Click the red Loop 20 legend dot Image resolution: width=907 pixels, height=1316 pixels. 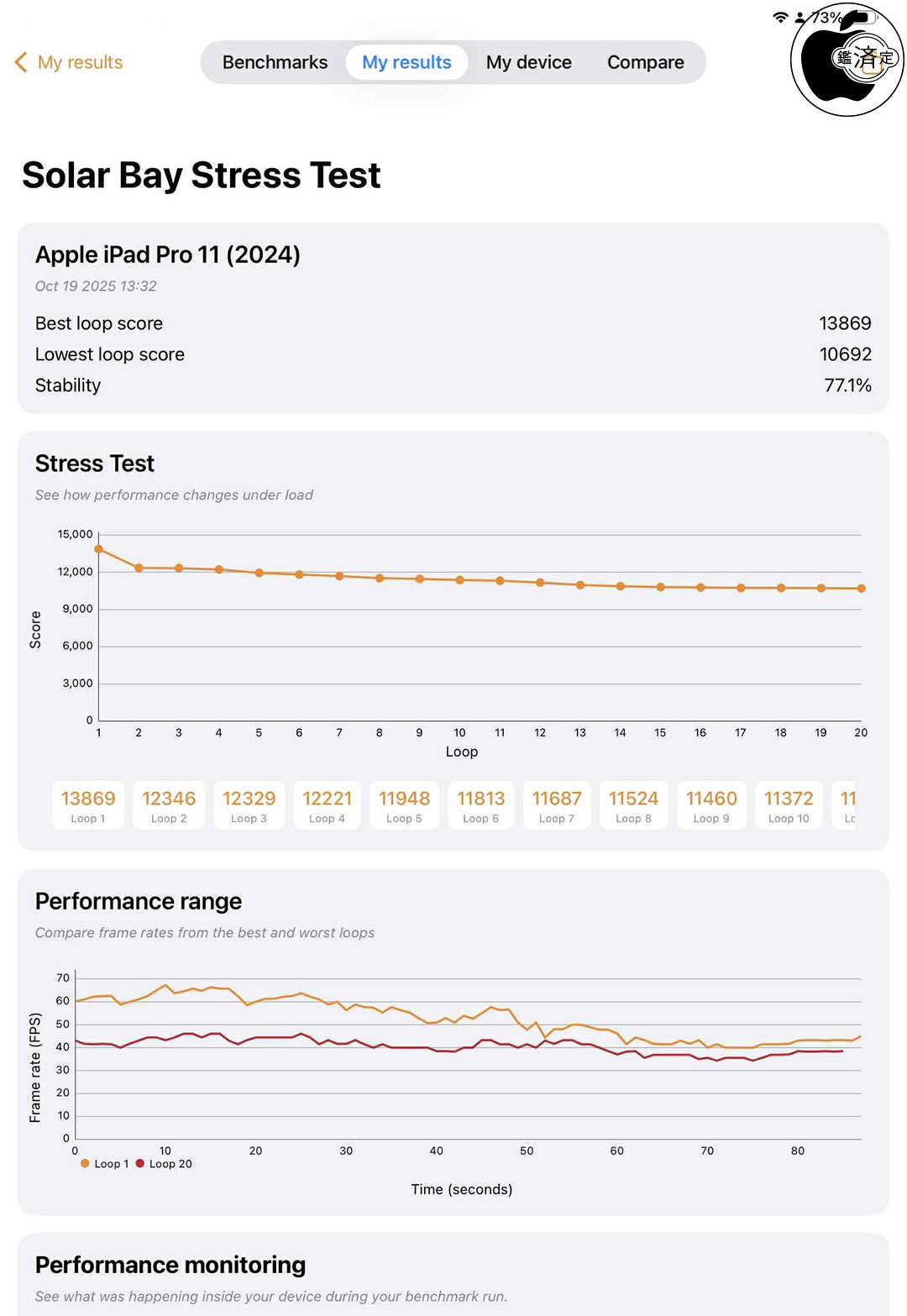(x=140, y=1163)
